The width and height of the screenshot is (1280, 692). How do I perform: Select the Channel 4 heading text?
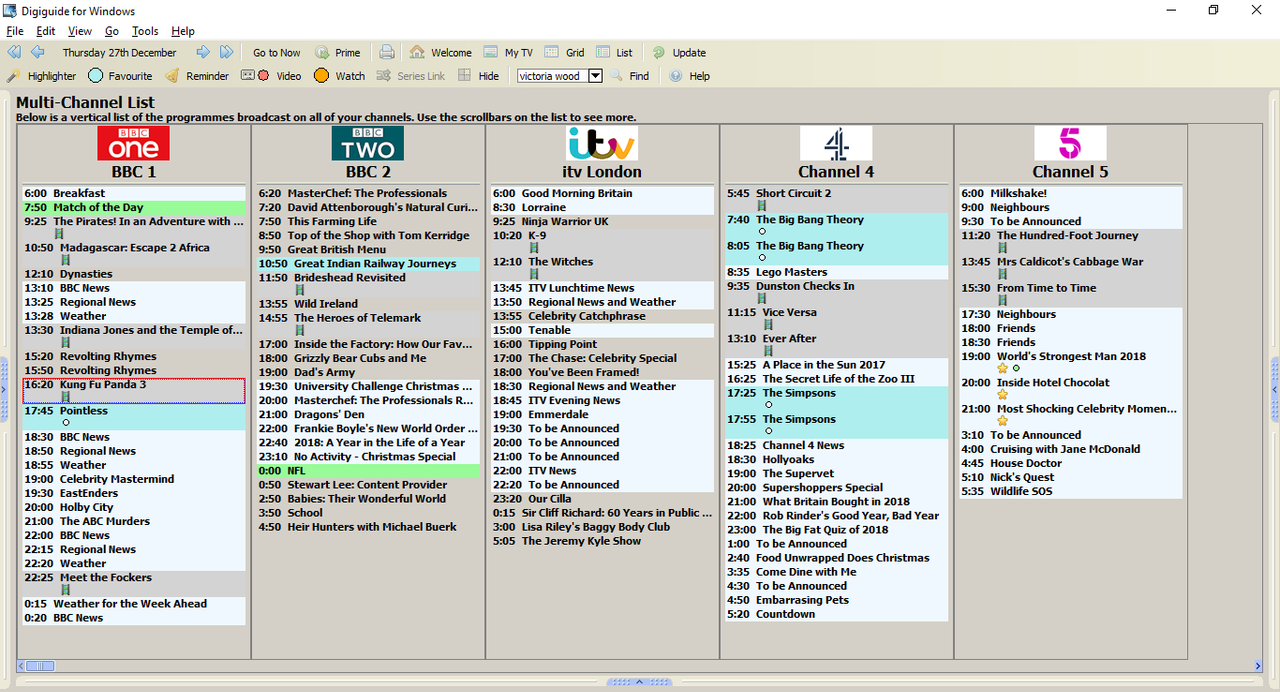[836, 171]
